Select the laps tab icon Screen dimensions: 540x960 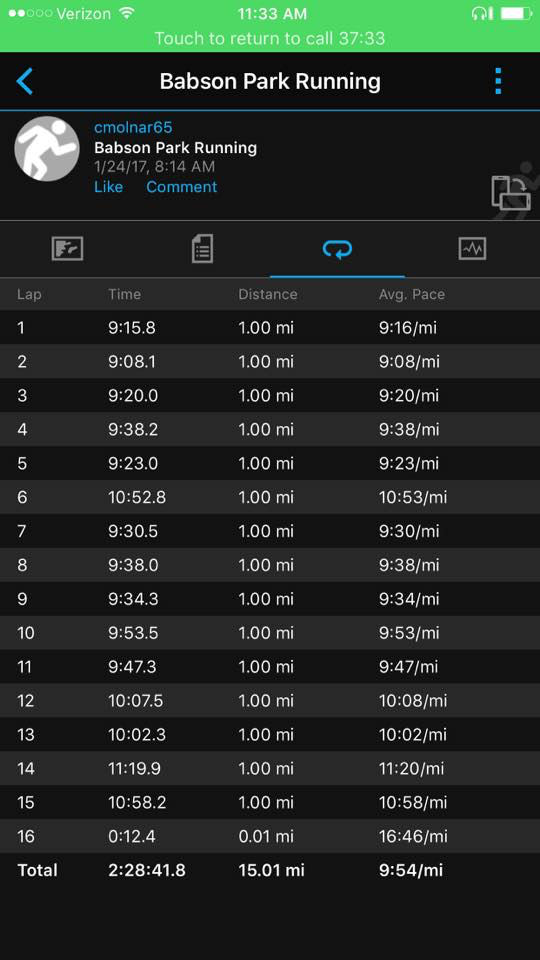pyautogui.click(x=337, y=249)
